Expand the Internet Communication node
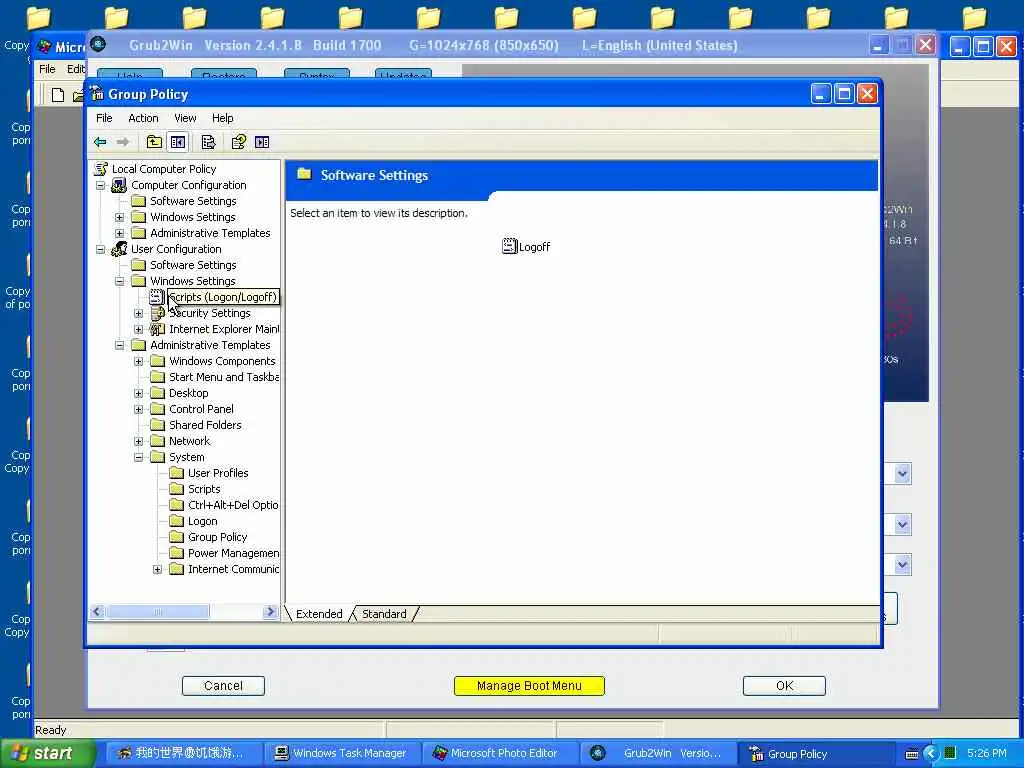 click(x=157, y=569)
